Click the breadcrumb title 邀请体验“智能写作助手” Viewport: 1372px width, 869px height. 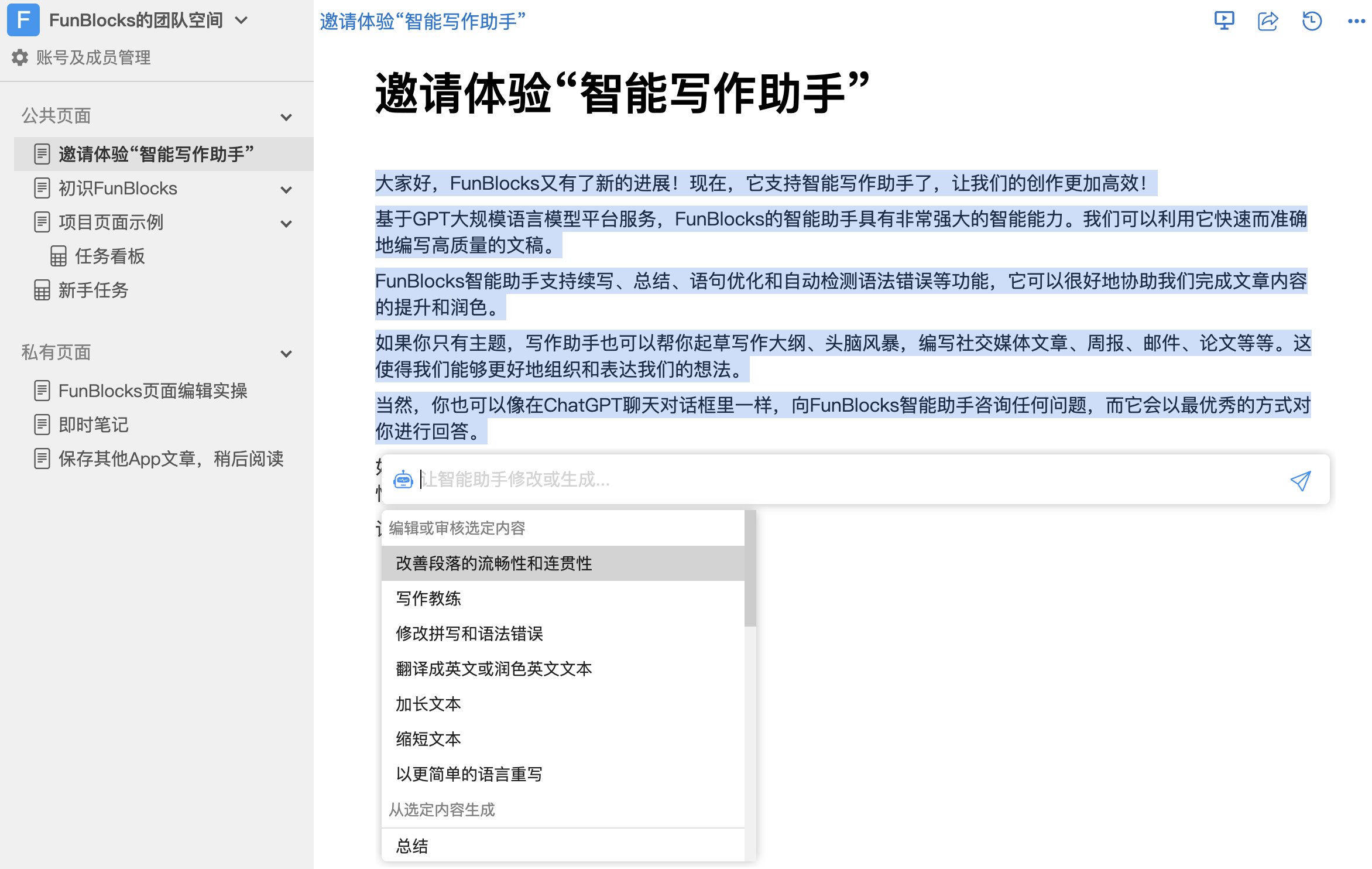[423, 22]
